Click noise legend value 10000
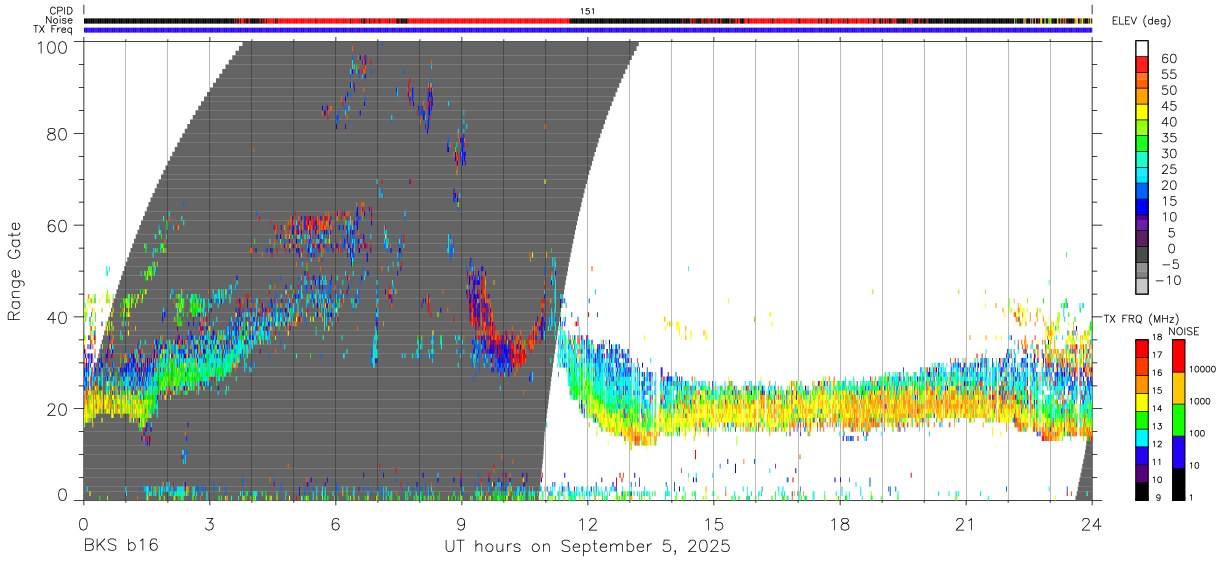1228x567 pixels. 1204,370
